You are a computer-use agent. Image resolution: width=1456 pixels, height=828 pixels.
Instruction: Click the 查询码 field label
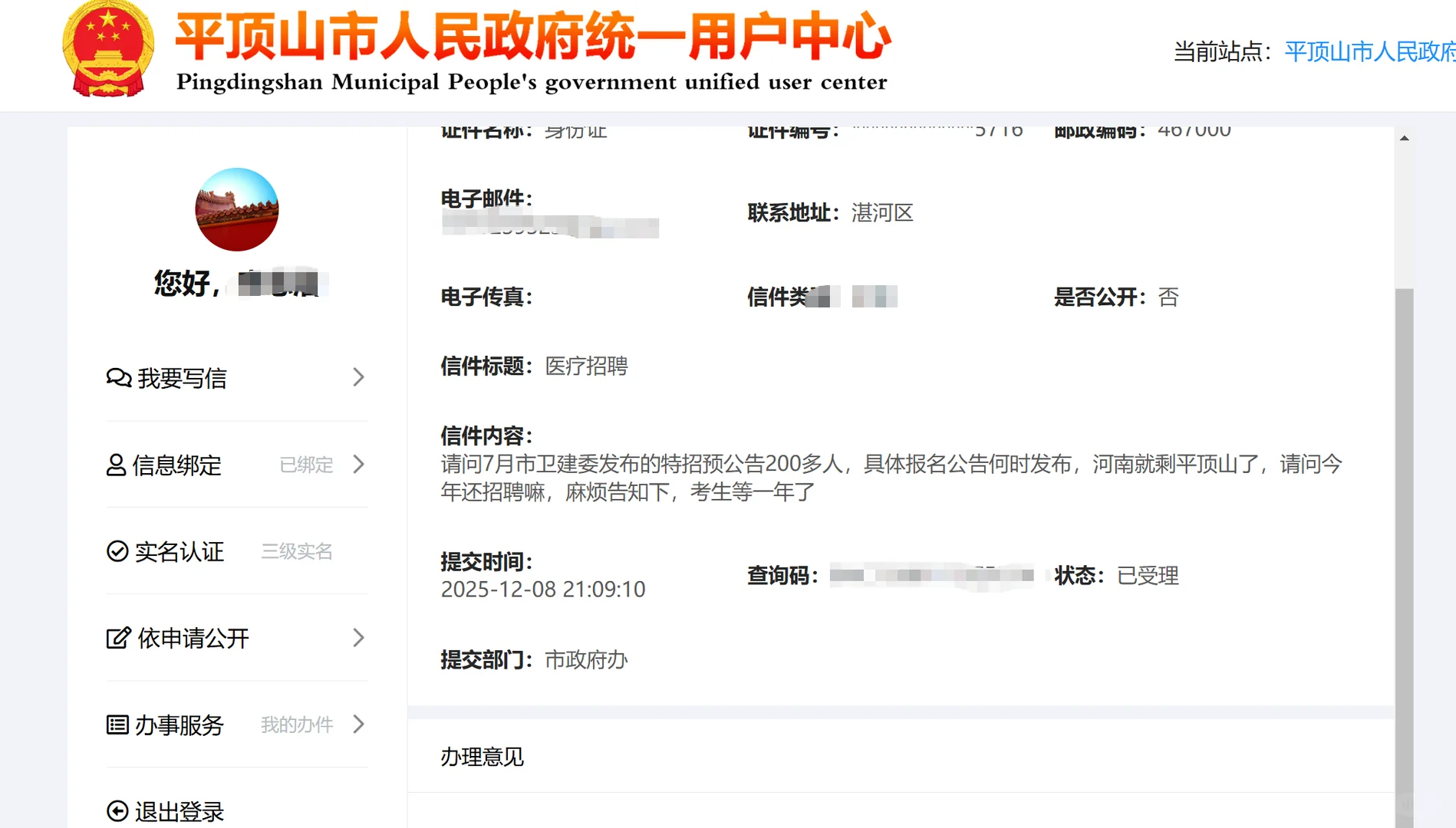783,575
